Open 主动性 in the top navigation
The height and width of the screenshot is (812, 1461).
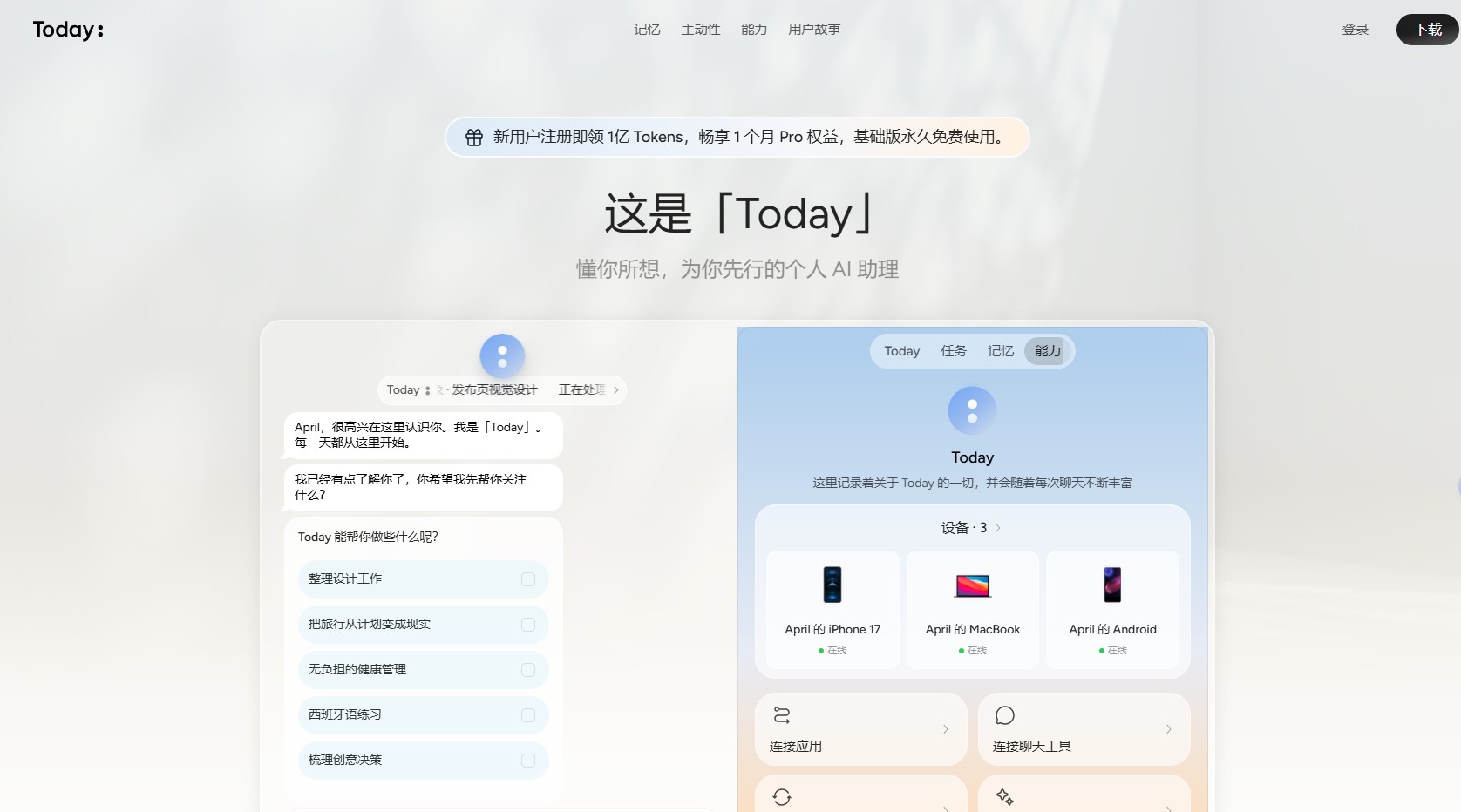pos(701,30)
